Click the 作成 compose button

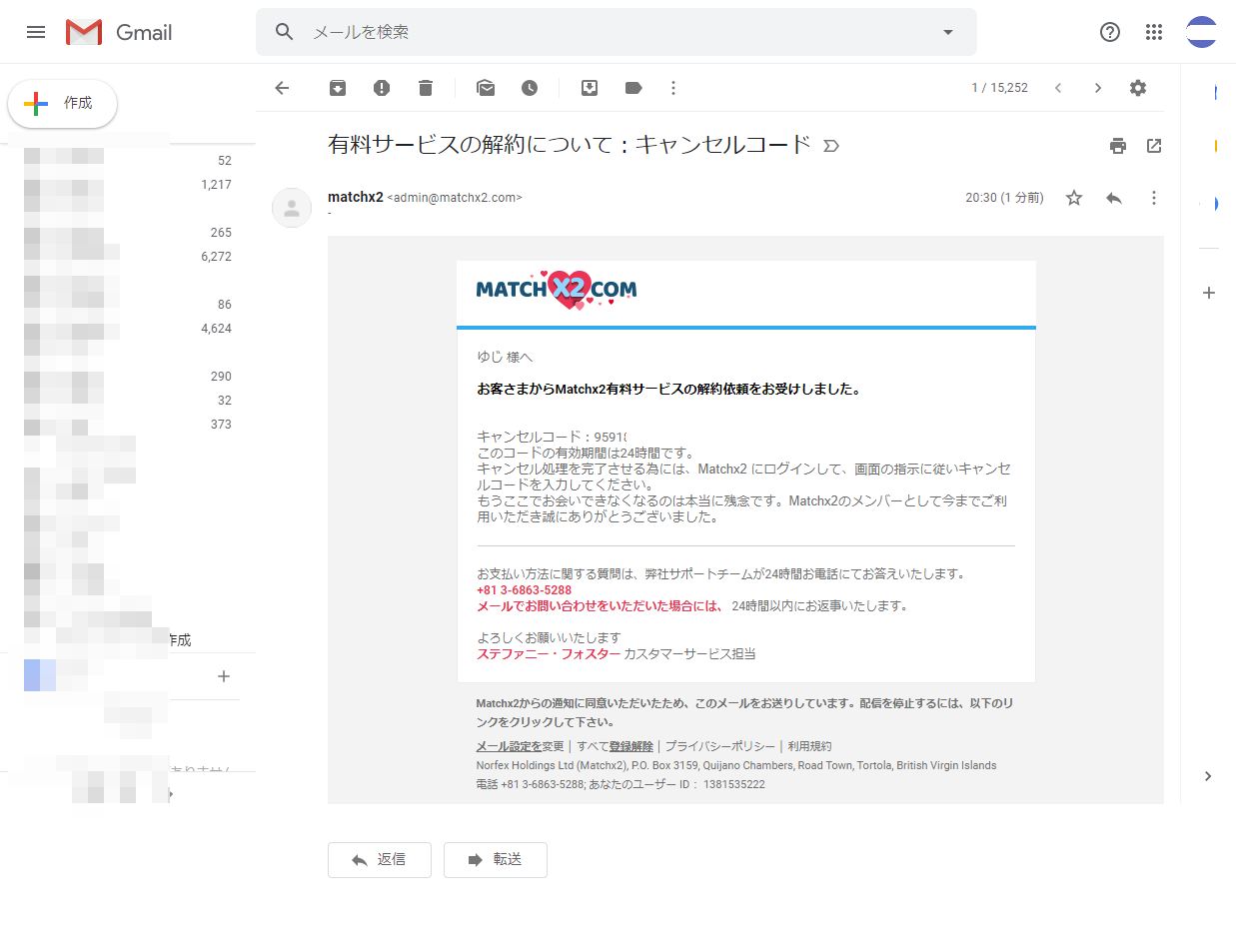pyautogui.click(x=62, y=104)
